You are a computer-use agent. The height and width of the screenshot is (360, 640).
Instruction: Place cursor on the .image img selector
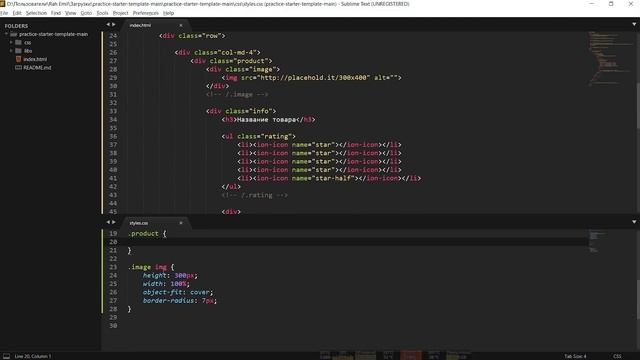(147, 267)
